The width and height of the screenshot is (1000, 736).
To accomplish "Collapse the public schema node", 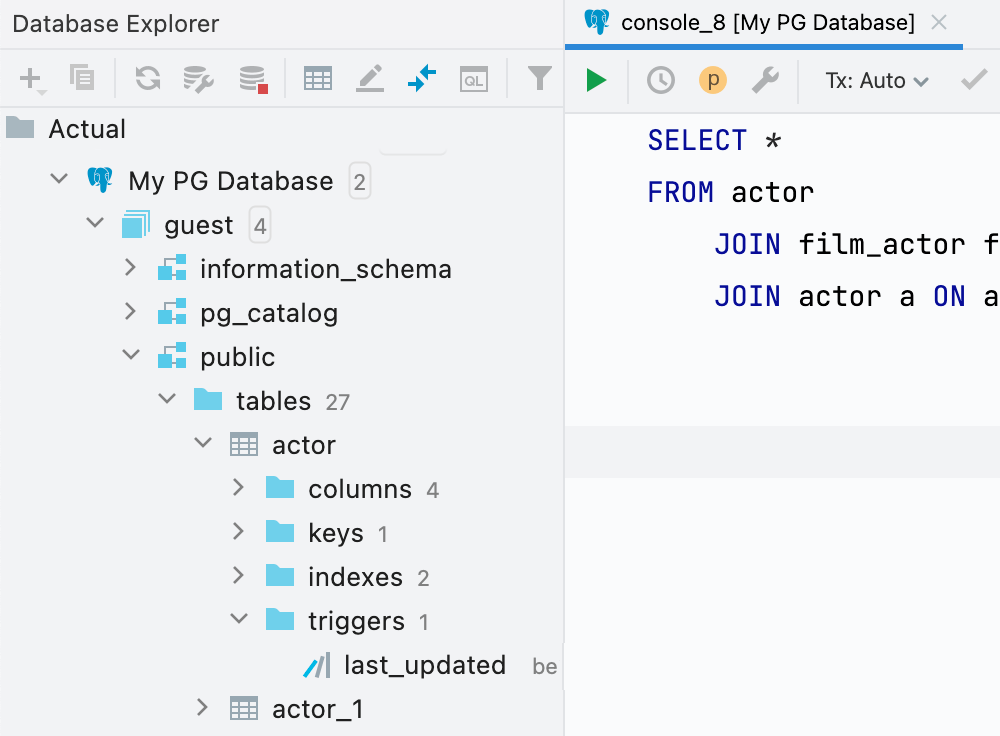I will click(x=131, y=357).
